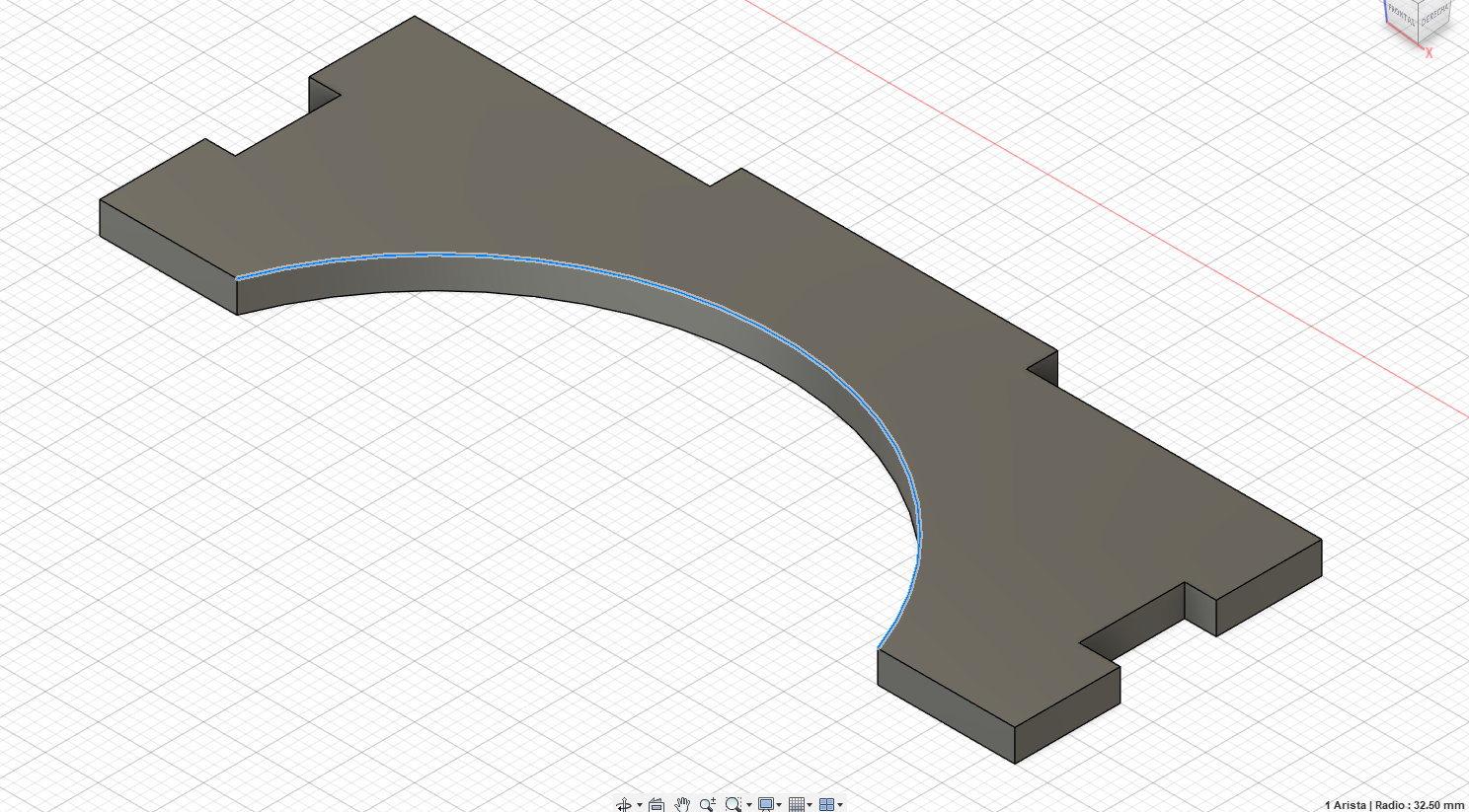Activate the Pan hand tool
1469x812 pixels.
pos(682,805)
